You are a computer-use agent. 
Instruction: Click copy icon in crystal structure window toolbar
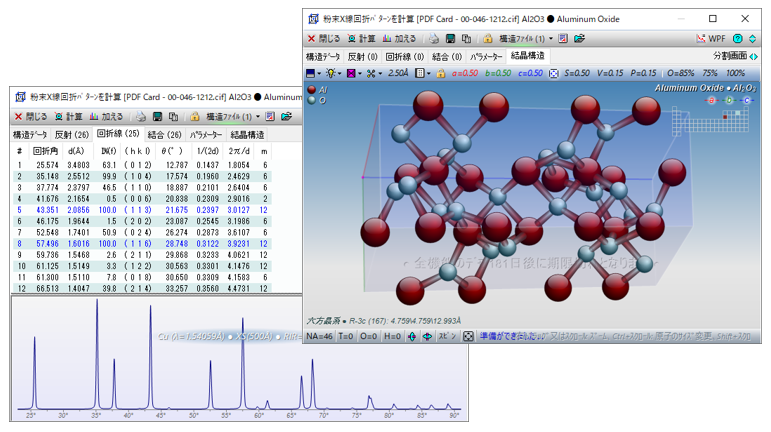[466, 38]
